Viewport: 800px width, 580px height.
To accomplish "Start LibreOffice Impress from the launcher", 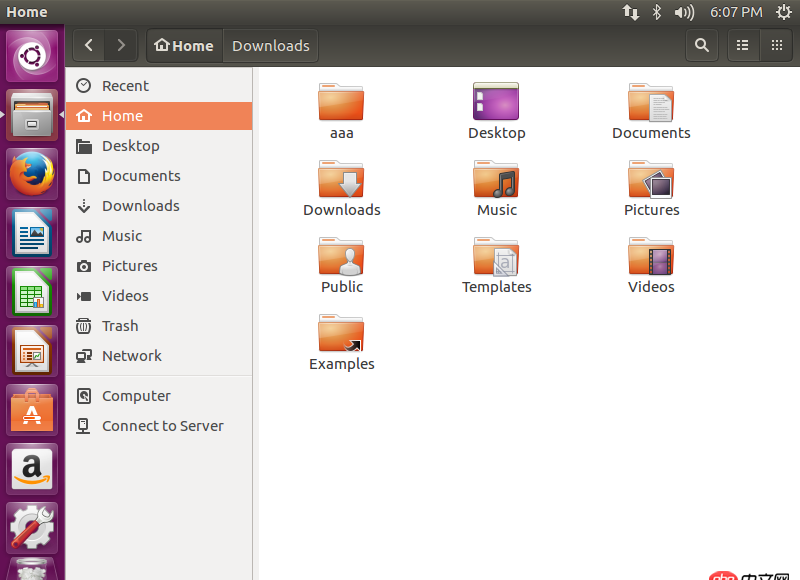I will click(x=31, y=350).
